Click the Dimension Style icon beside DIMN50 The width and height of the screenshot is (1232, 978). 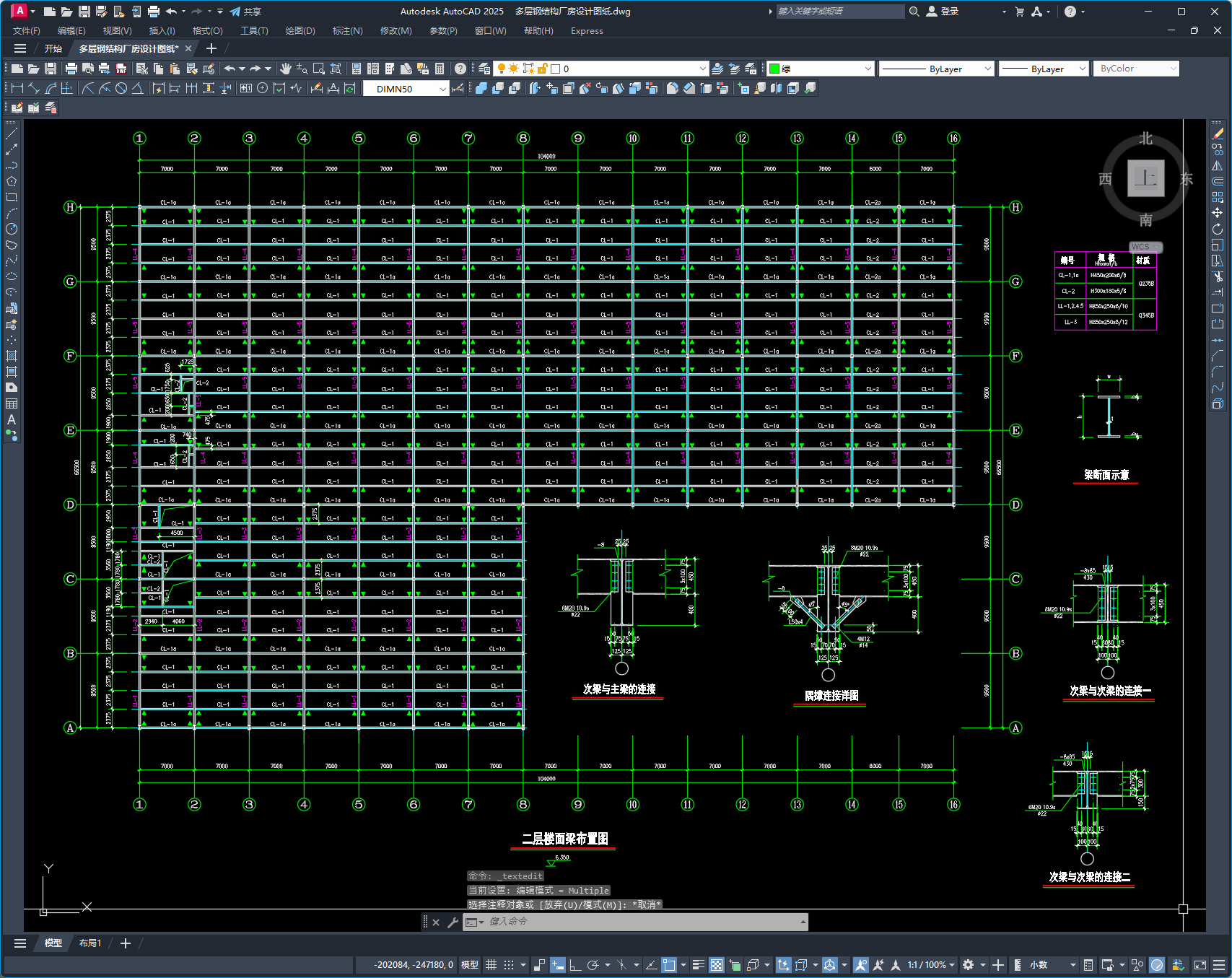pos(458,88)
